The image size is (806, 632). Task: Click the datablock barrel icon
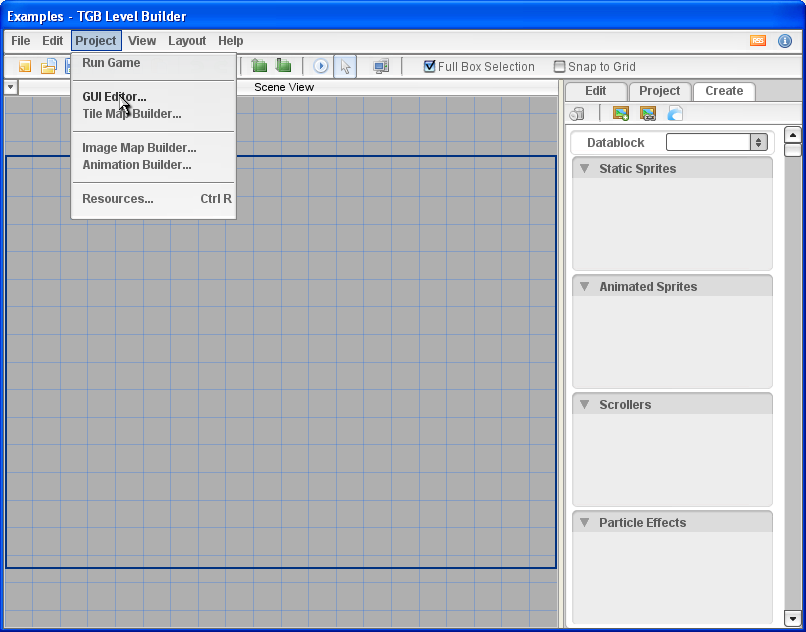(577, 114)
